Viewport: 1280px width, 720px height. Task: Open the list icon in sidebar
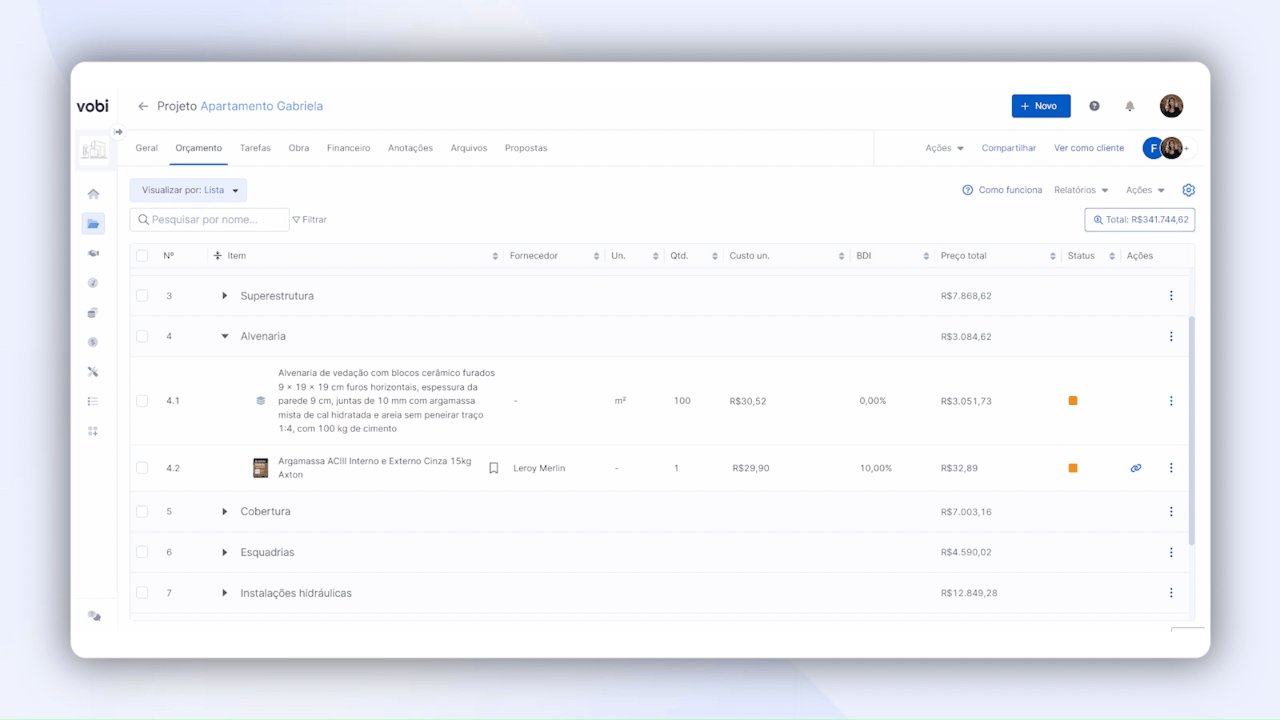coord(93,401)
